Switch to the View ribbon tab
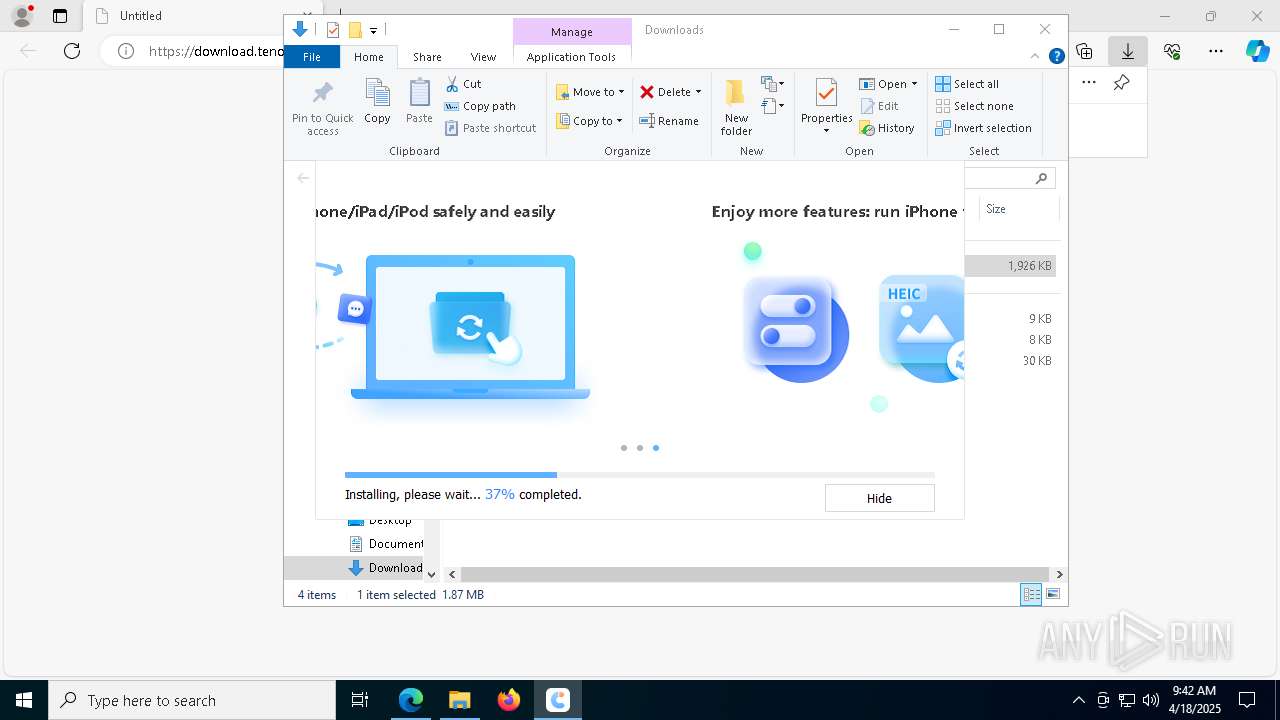 point(483,57)
